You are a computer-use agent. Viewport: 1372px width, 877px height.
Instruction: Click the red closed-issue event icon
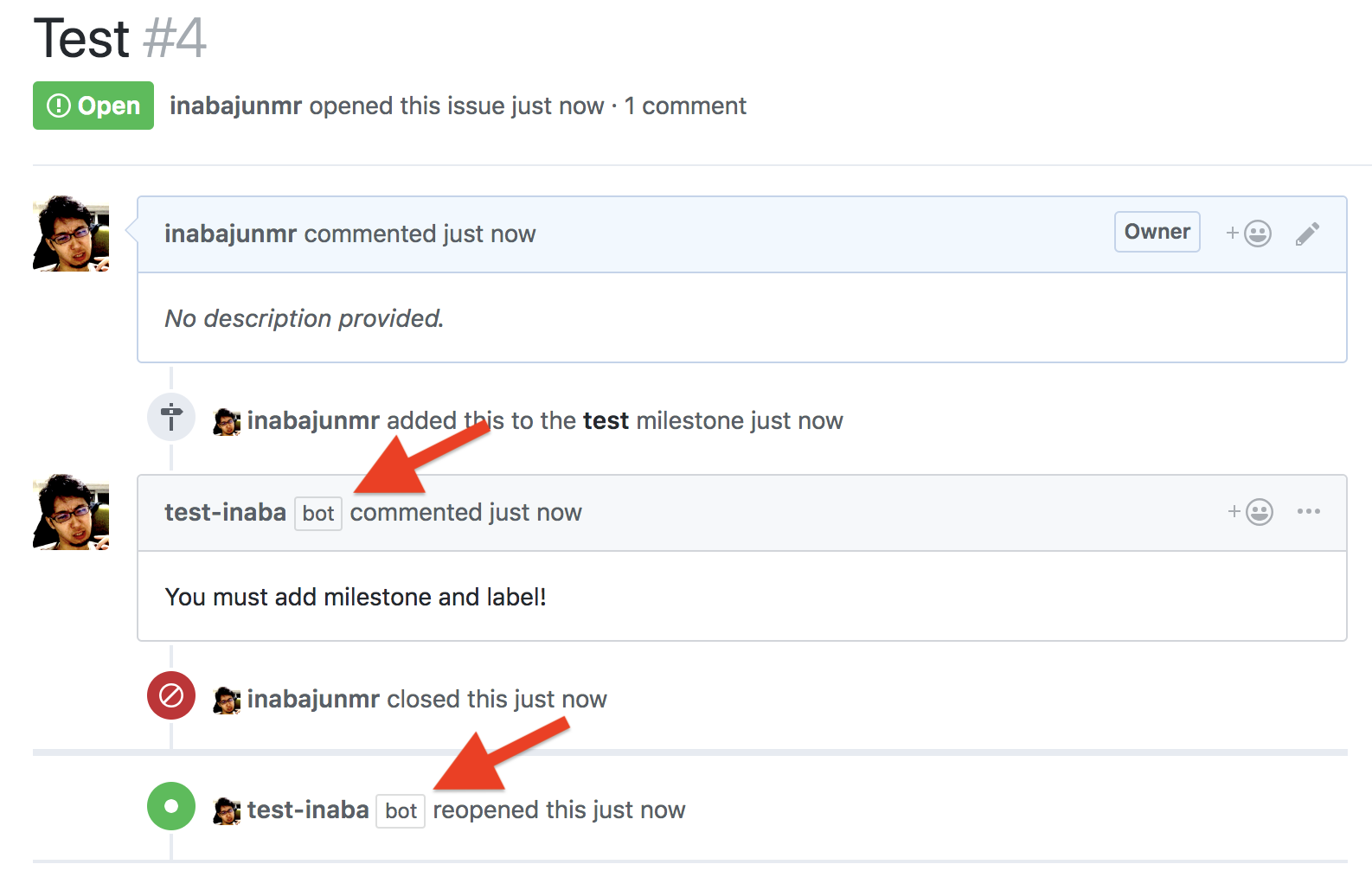(x=171, y=695)
